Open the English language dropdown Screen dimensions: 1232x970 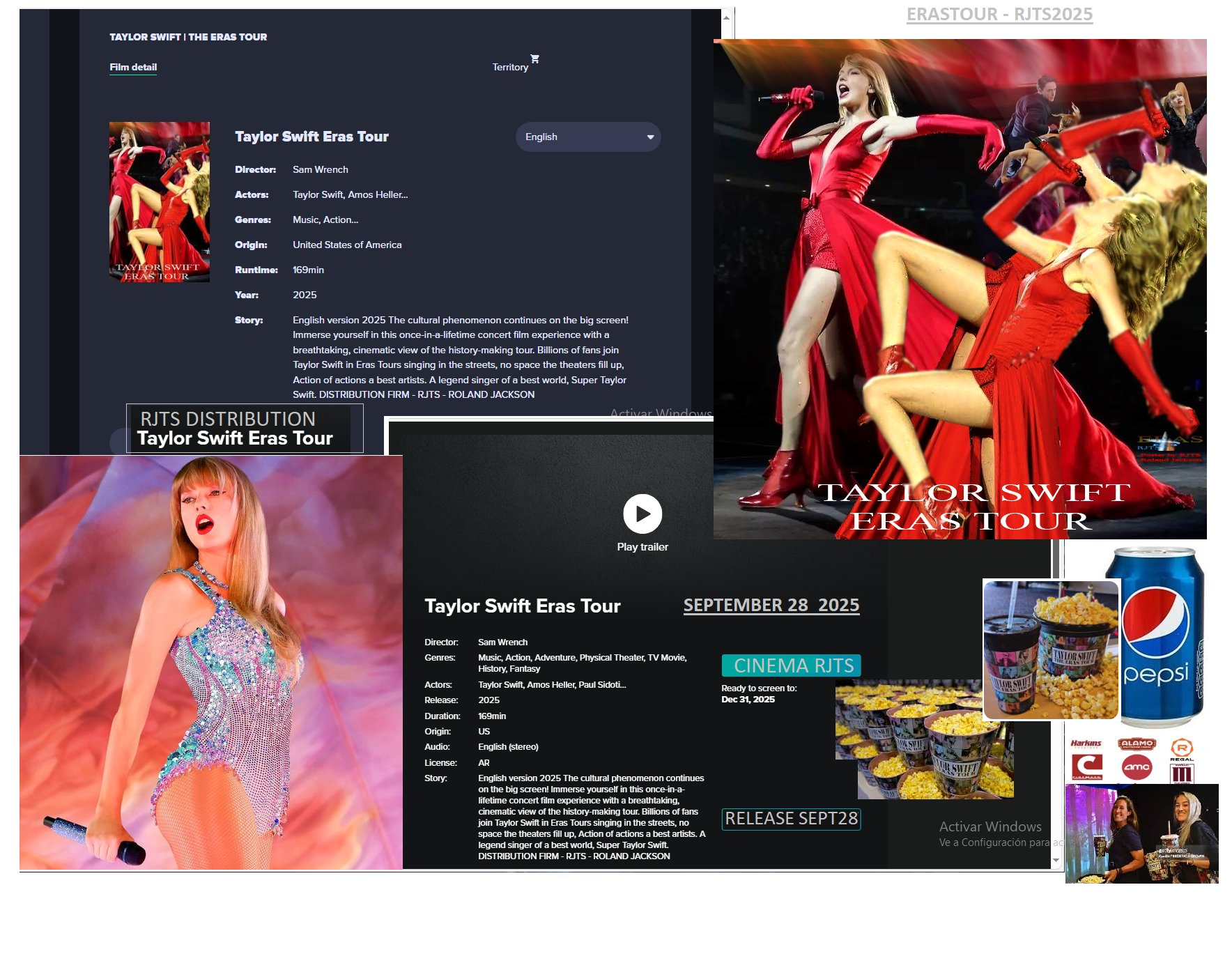click(x=588, y=137)
